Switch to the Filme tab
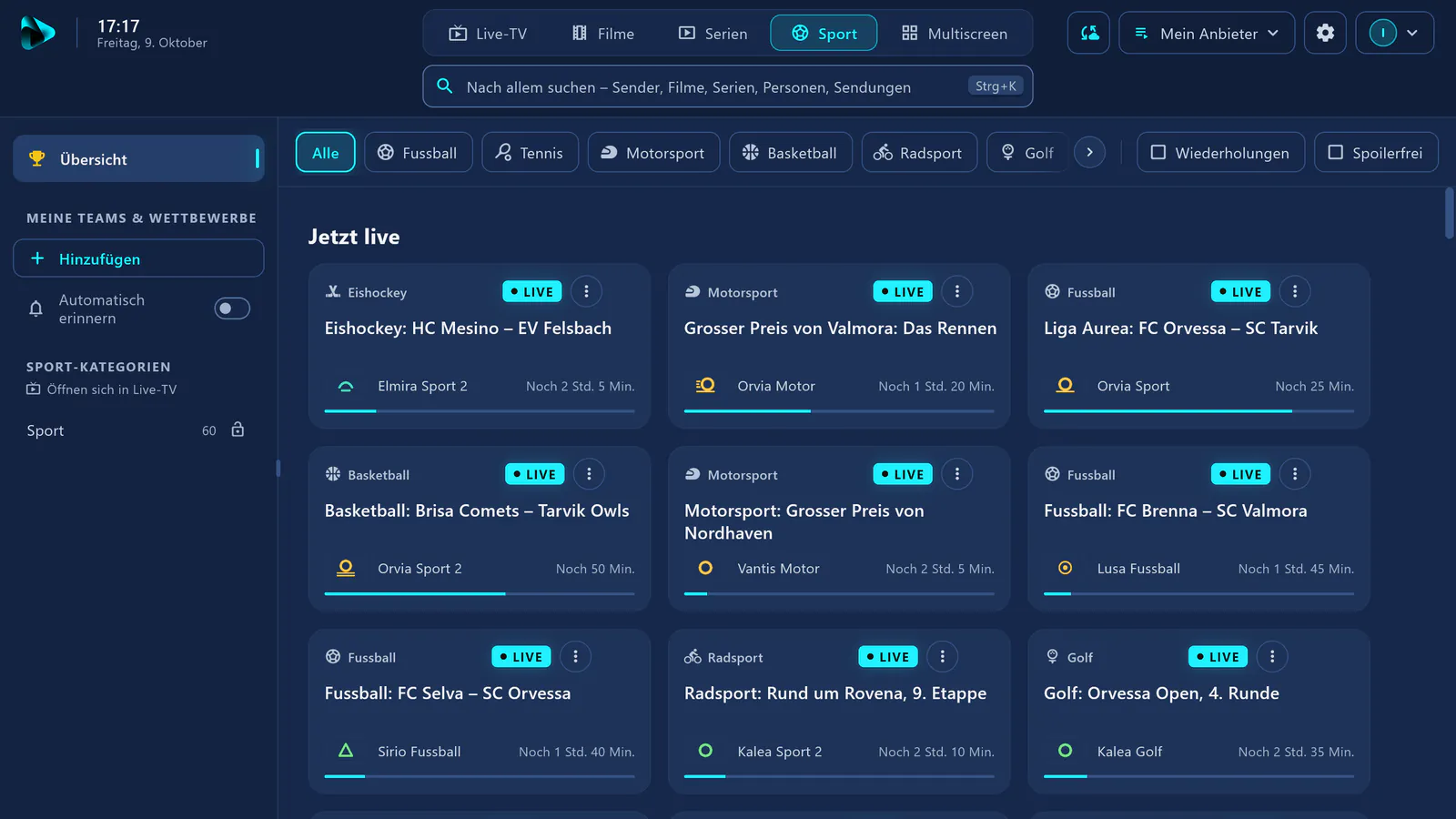 pos(602,34)
